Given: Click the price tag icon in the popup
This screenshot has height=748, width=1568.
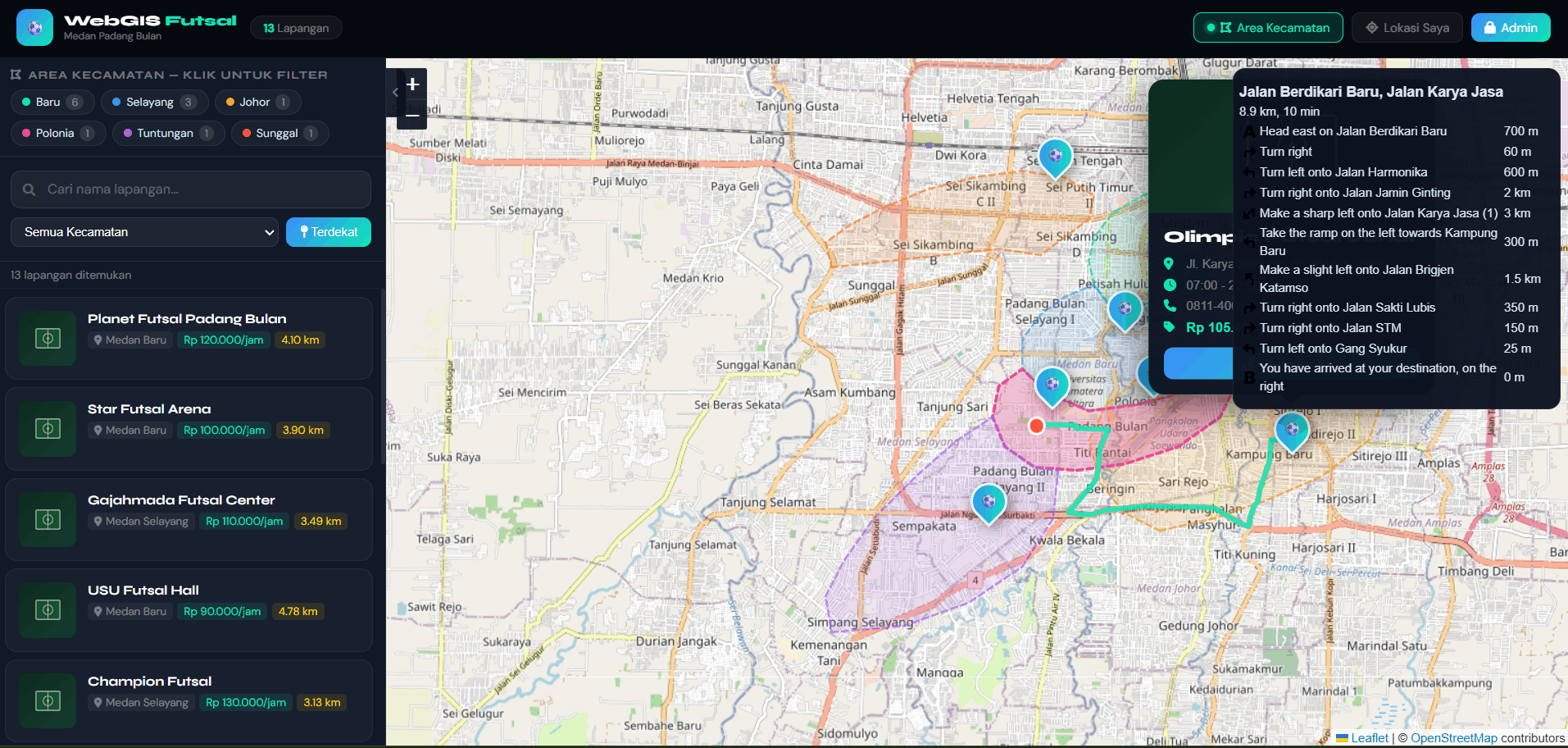Looking at the screenshot, I should pos(1170,327).
